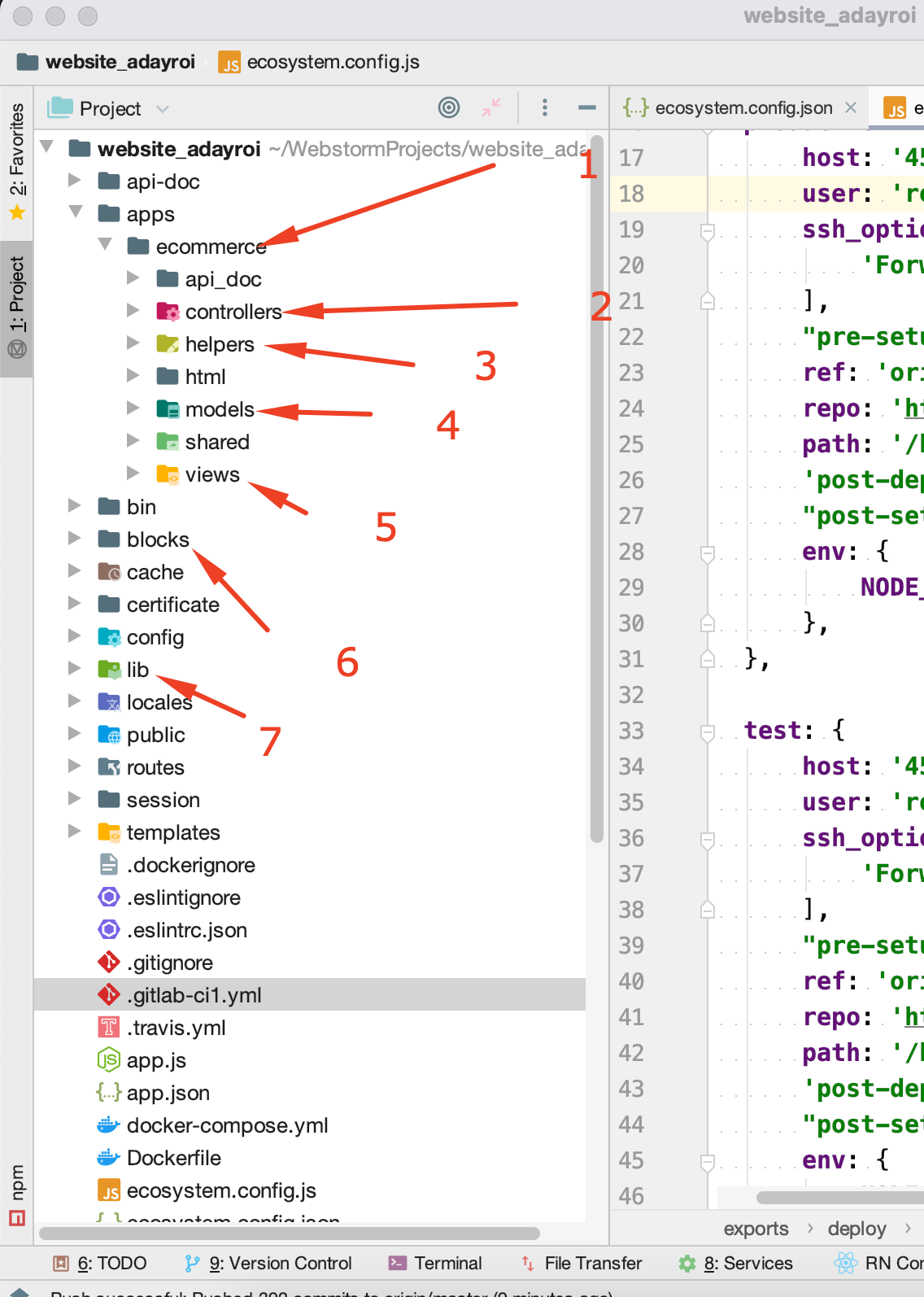The height and width of the screenshot is (1297, 924).
Task: Click the .gitignore file icon
Action: [x=109, y=963]
